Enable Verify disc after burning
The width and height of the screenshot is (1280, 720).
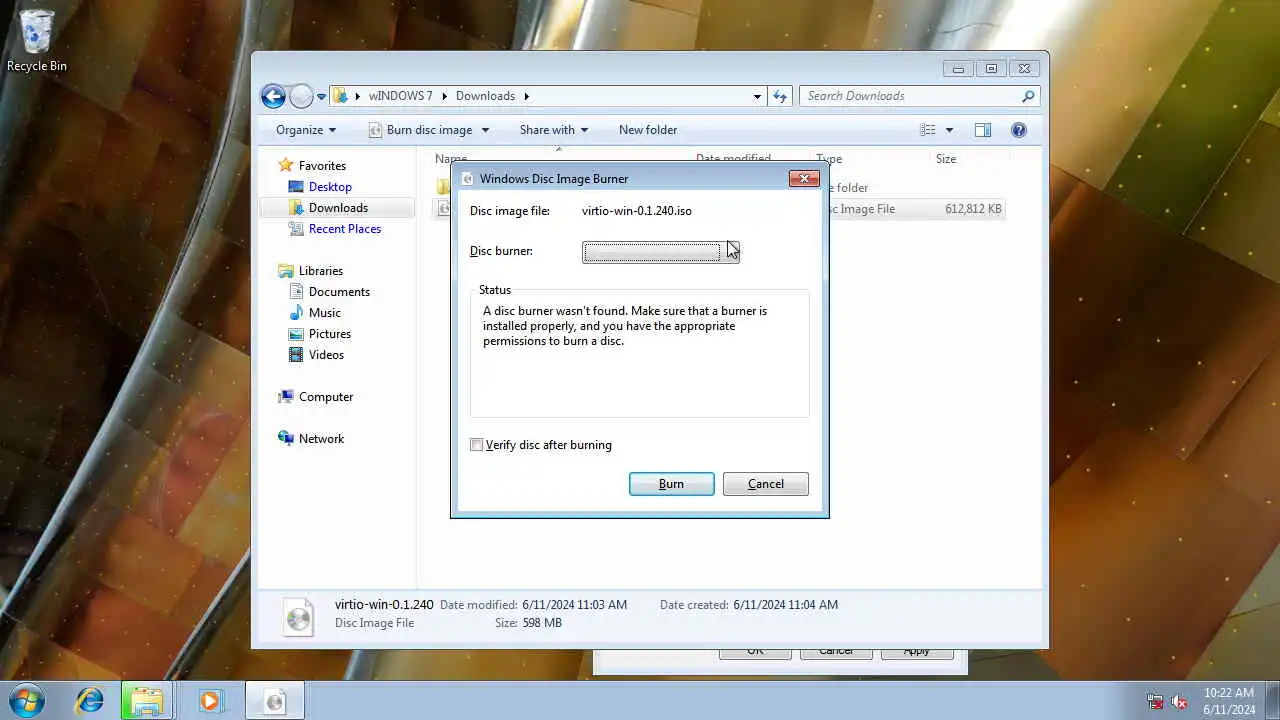pyautogui.click(x=477, y=445)
